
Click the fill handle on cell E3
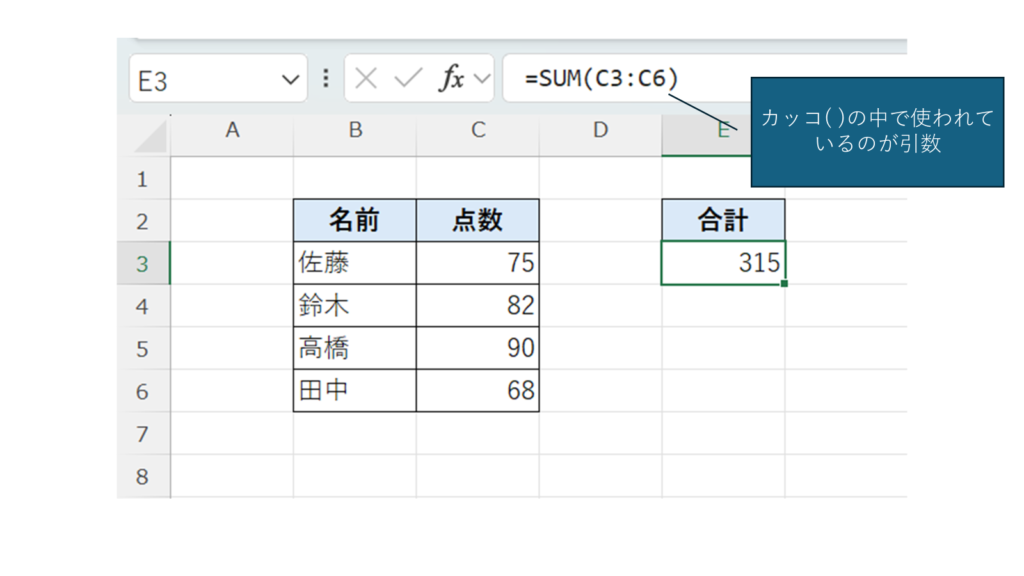784,284
